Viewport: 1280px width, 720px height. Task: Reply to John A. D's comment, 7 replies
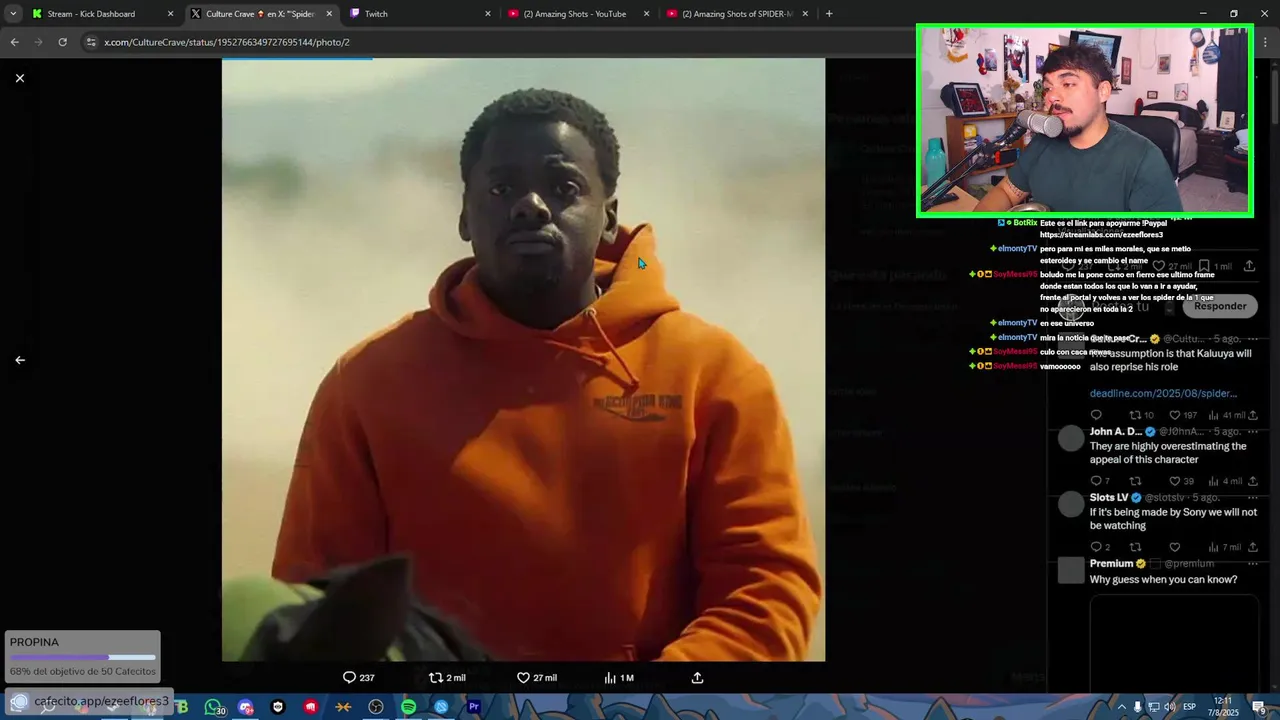(x=1100, y=481)
